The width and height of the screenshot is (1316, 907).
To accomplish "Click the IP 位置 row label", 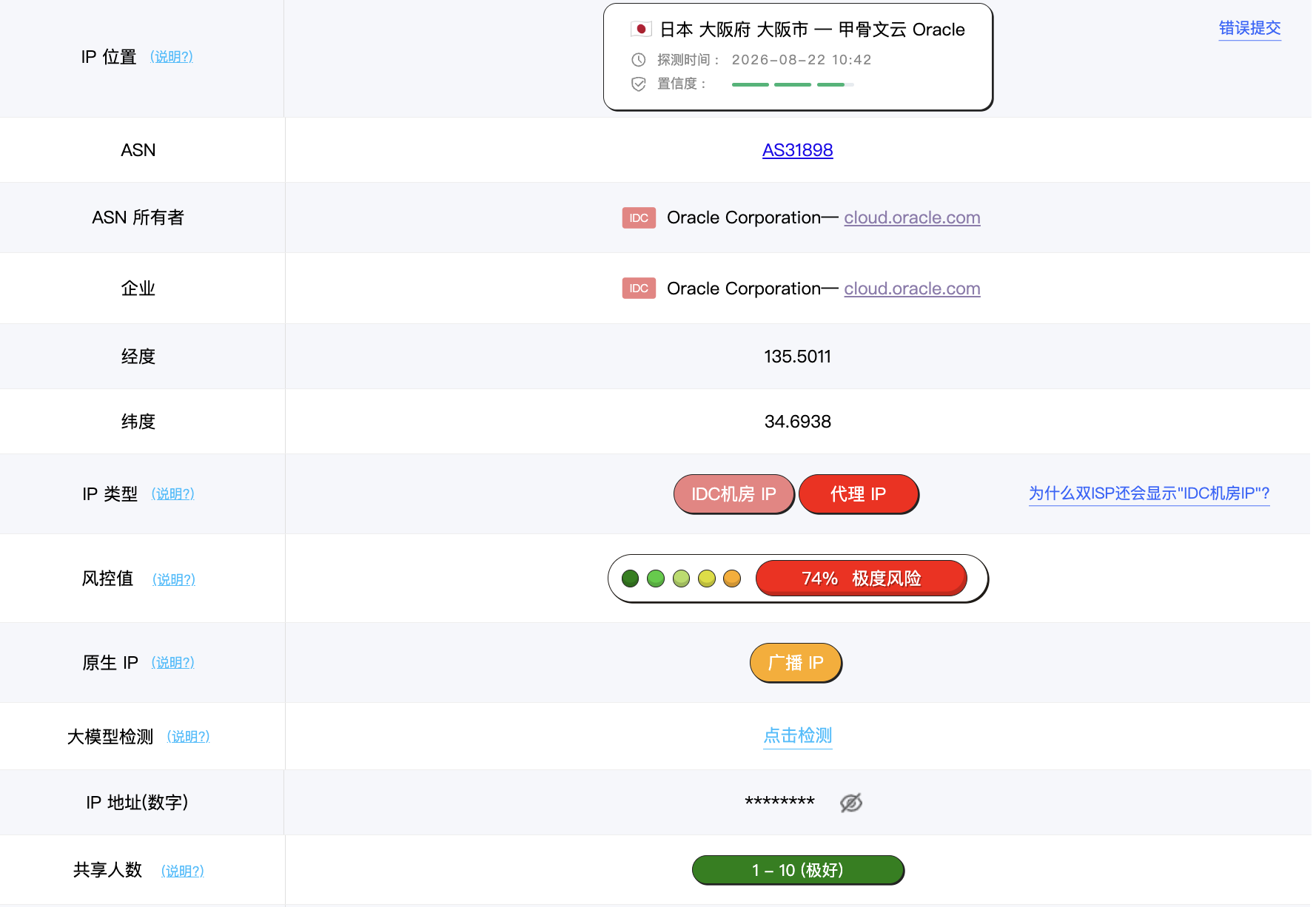I will pos(109,57).
